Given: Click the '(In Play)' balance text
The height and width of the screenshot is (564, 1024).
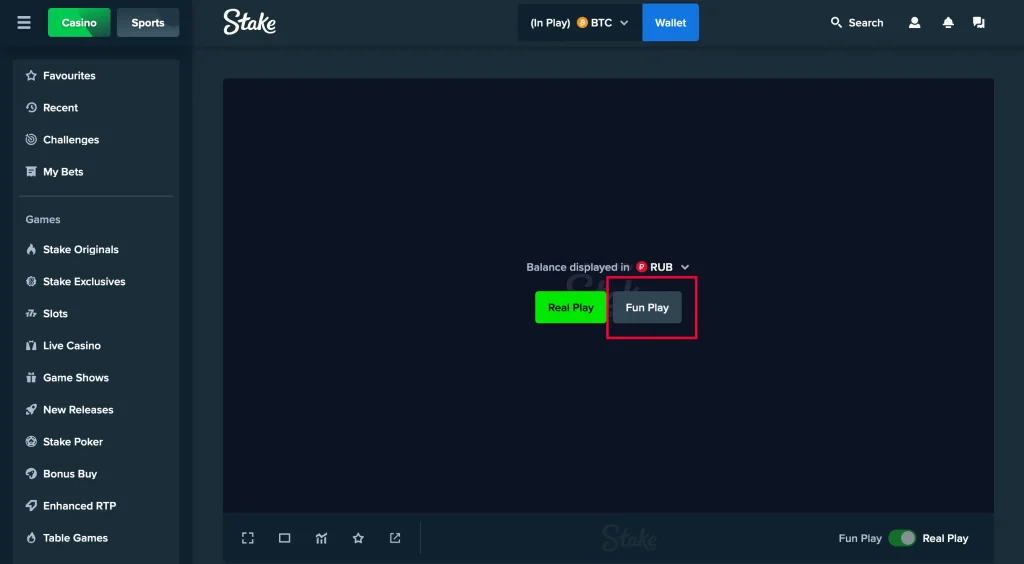Looking at the screenshot, I should point(550,23).
